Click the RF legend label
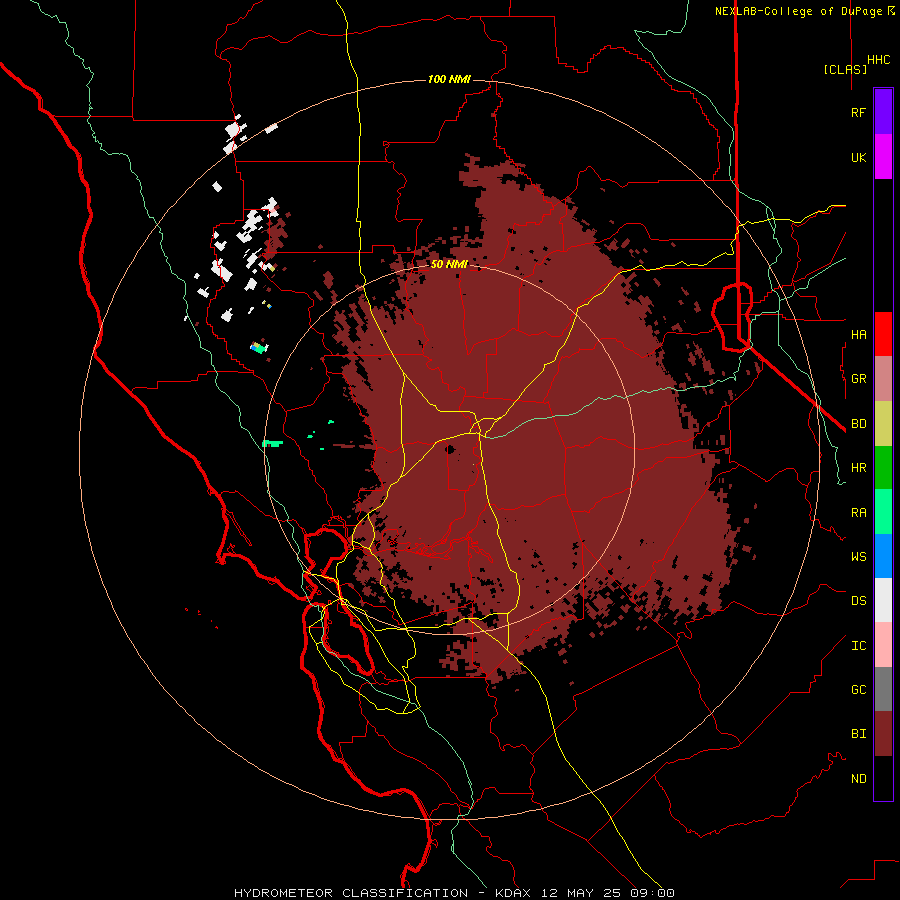Image resolution: width=900 pixels, height=900 pixels. click(858, 113)
